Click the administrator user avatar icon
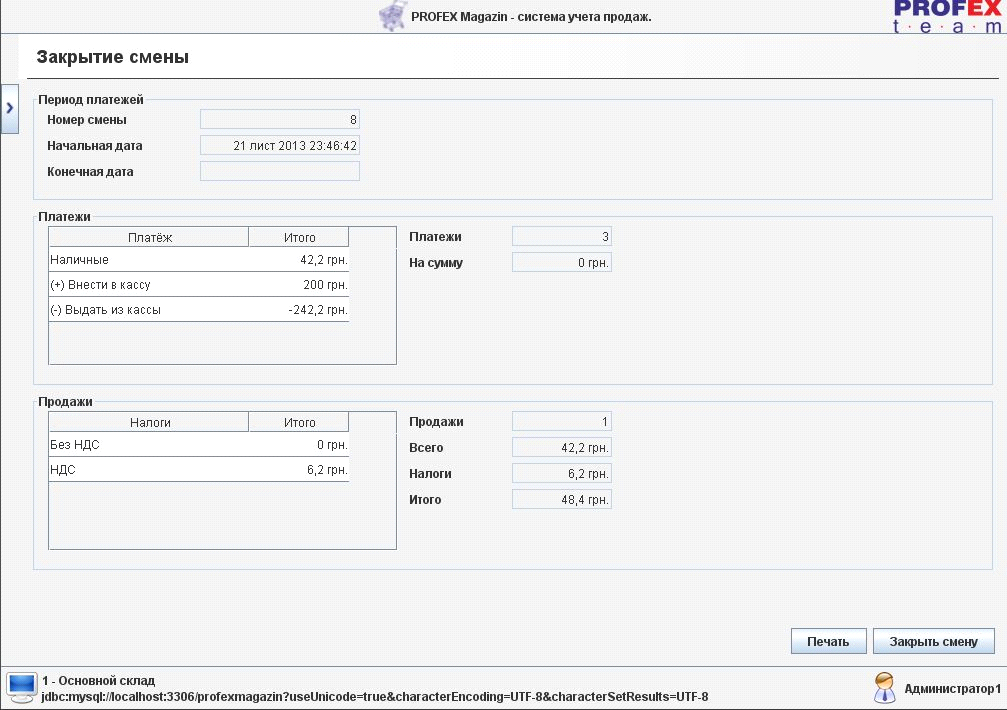Viewport: 1007px width, 710px height. point(884,688)
